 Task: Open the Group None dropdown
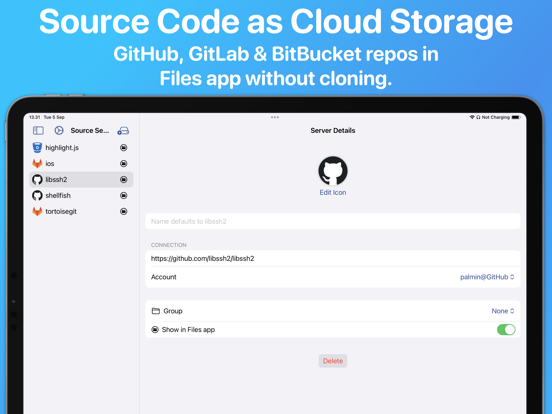pos(503,311)
